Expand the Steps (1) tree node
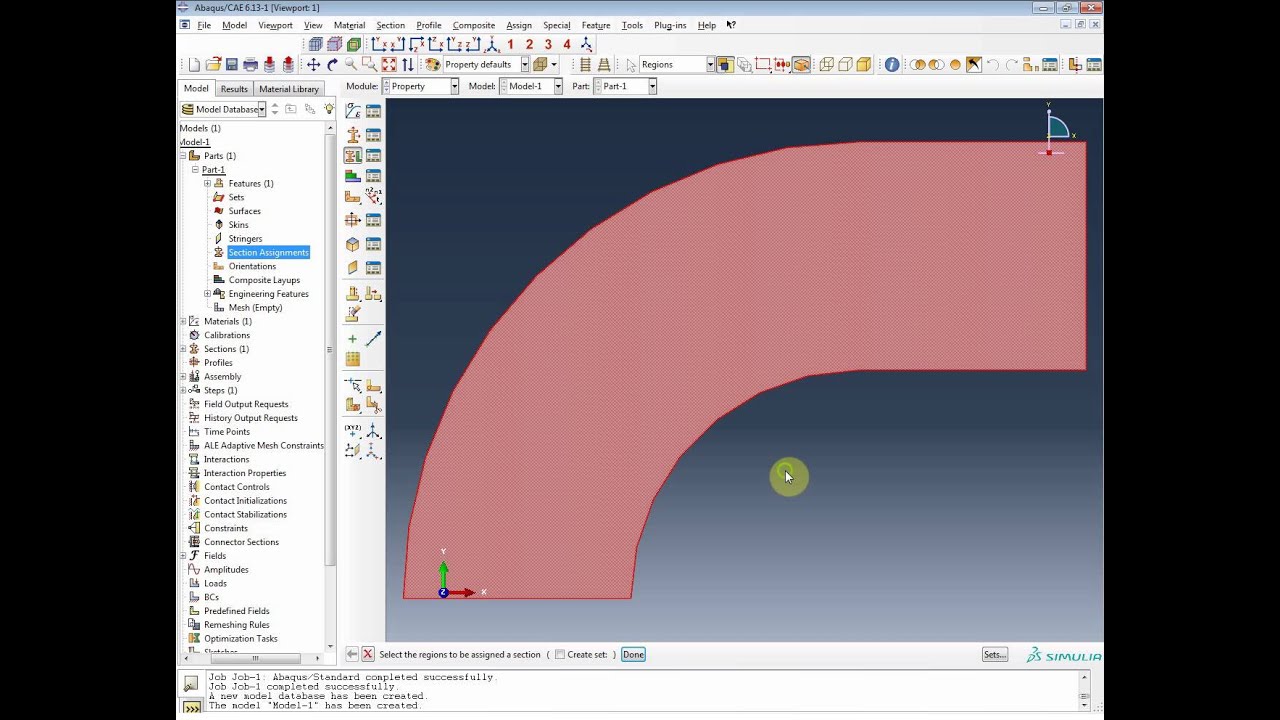1280x720 pixels. (x=183, y=390)
